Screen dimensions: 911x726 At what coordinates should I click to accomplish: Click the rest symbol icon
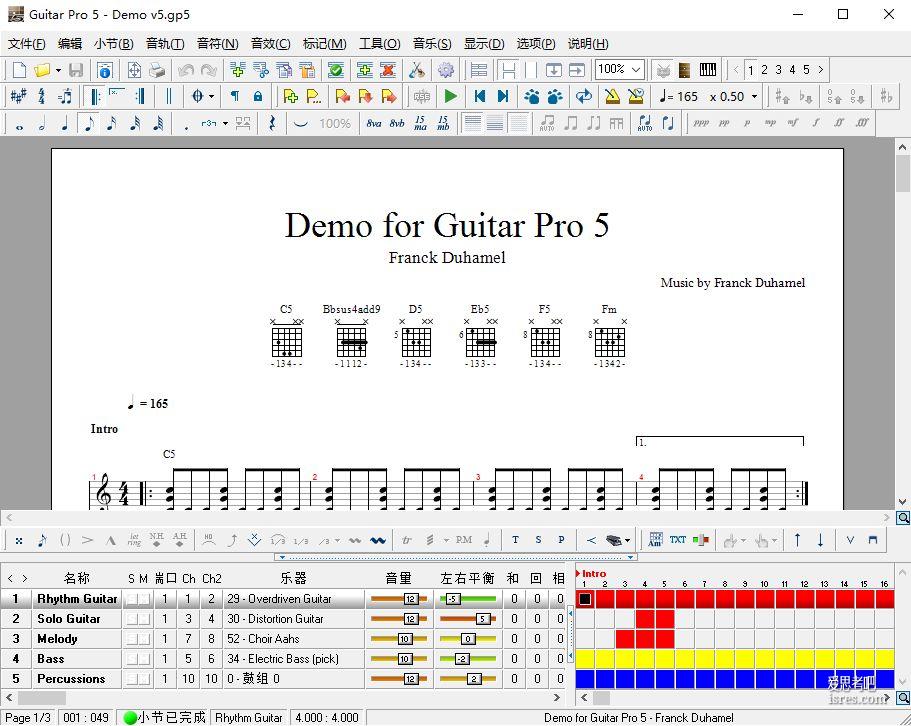[x=271, y=124]
